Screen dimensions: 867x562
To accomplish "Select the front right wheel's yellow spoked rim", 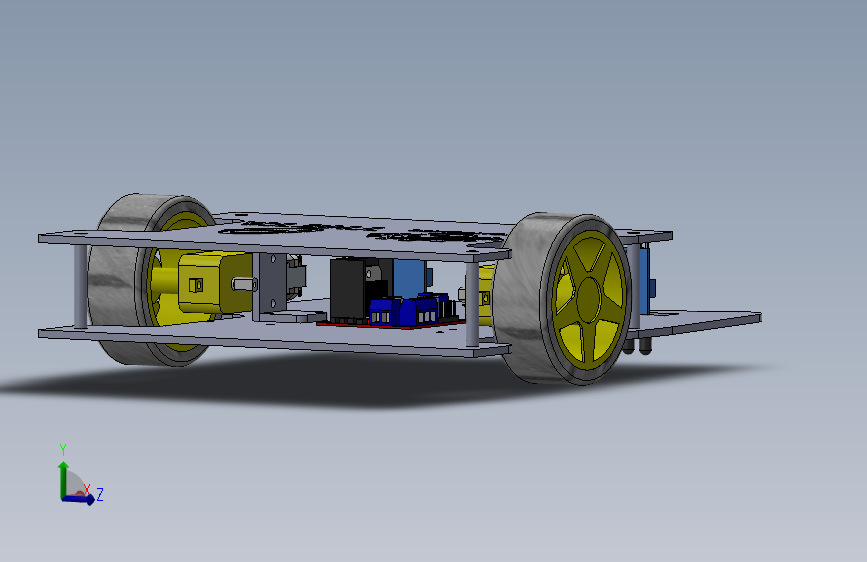I will [x=590, y=300].
